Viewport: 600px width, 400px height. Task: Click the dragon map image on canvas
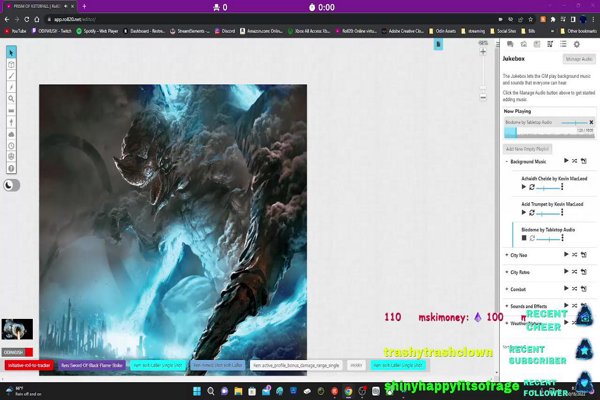click(x=173, y=230)
